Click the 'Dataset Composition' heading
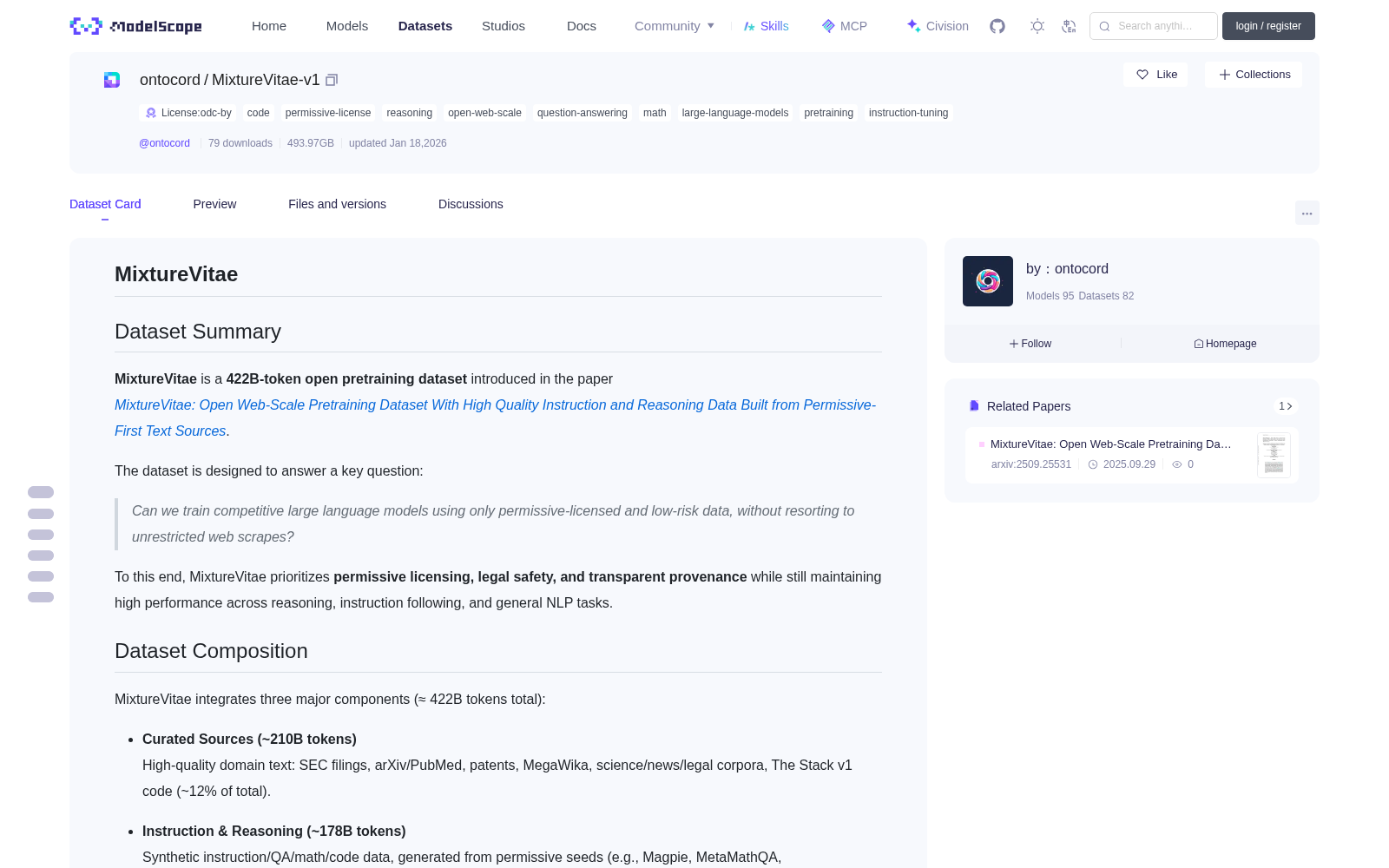 pyautogui.click(x=211, y=651)
